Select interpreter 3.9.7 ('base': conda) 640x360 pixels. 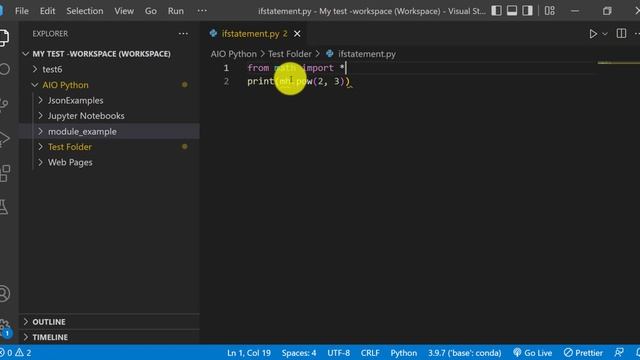tap(464, 353)
